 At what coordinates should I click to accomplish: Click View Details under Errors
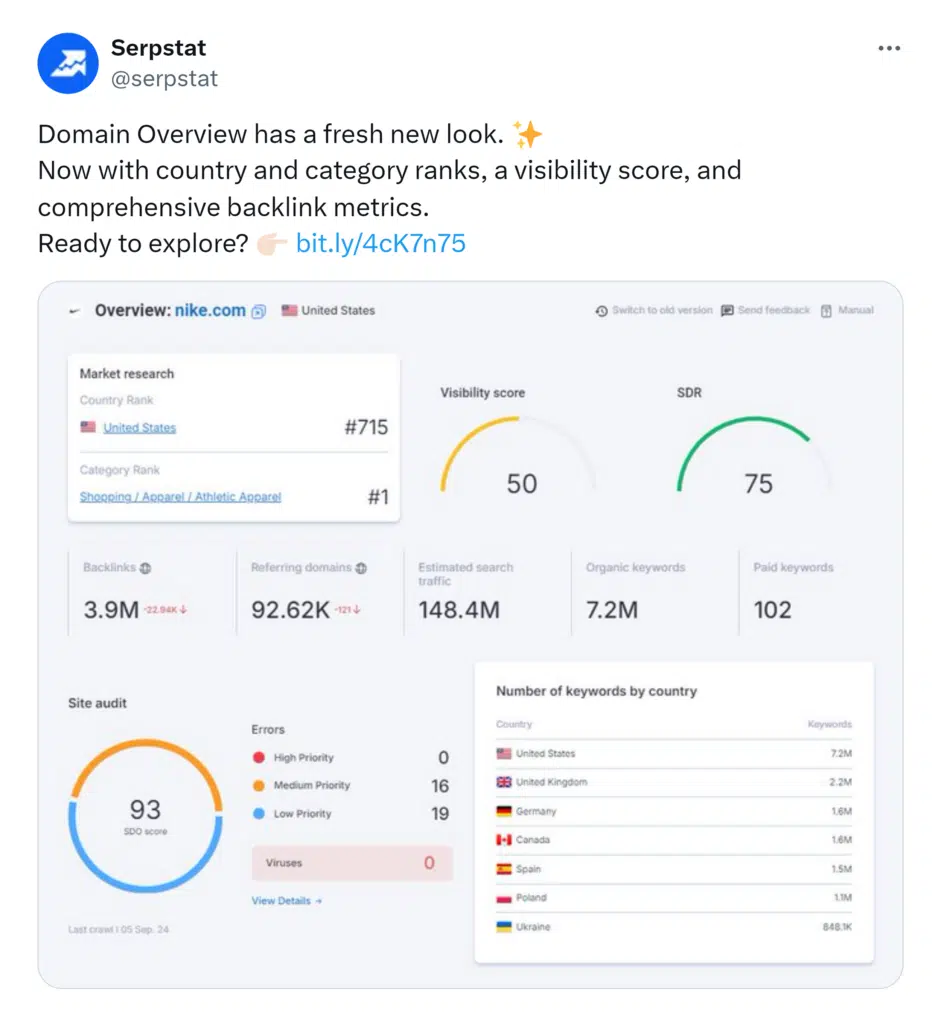click(286, 901)
